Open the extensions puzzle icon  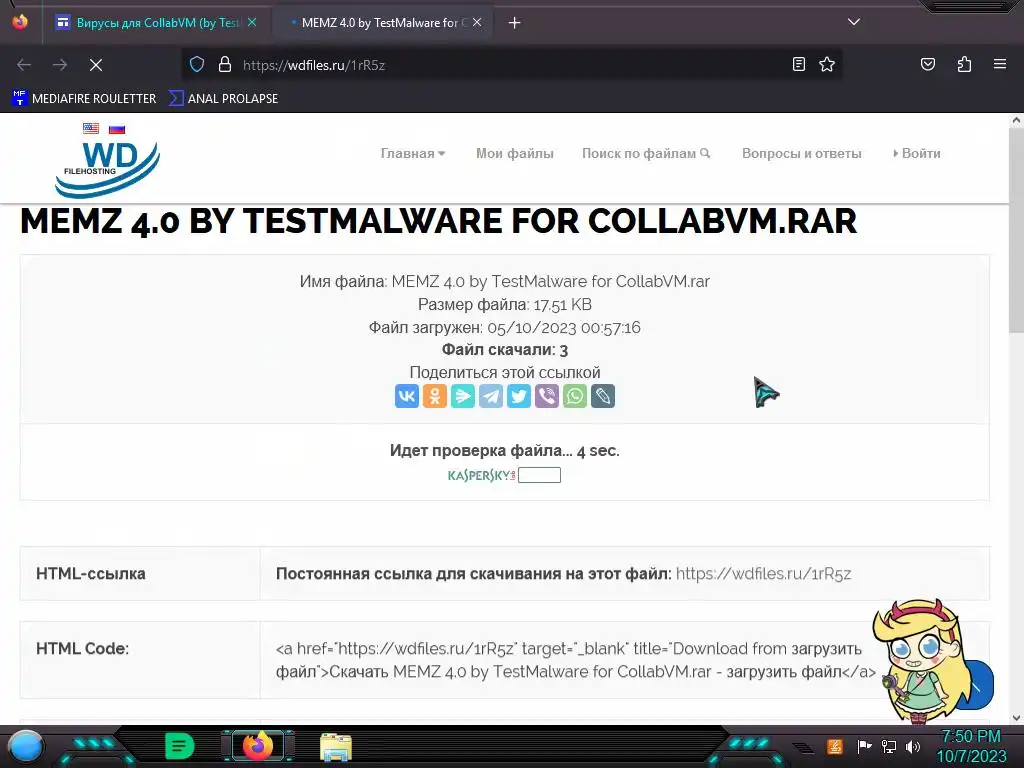[x=964, y=65]
